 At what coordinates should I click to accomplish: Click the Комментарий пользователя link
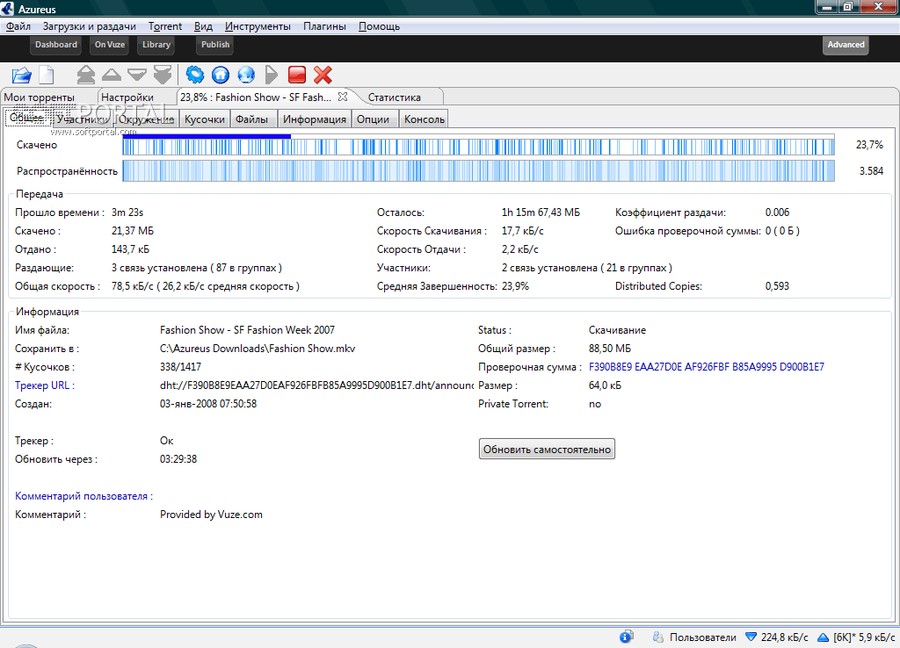84,496
